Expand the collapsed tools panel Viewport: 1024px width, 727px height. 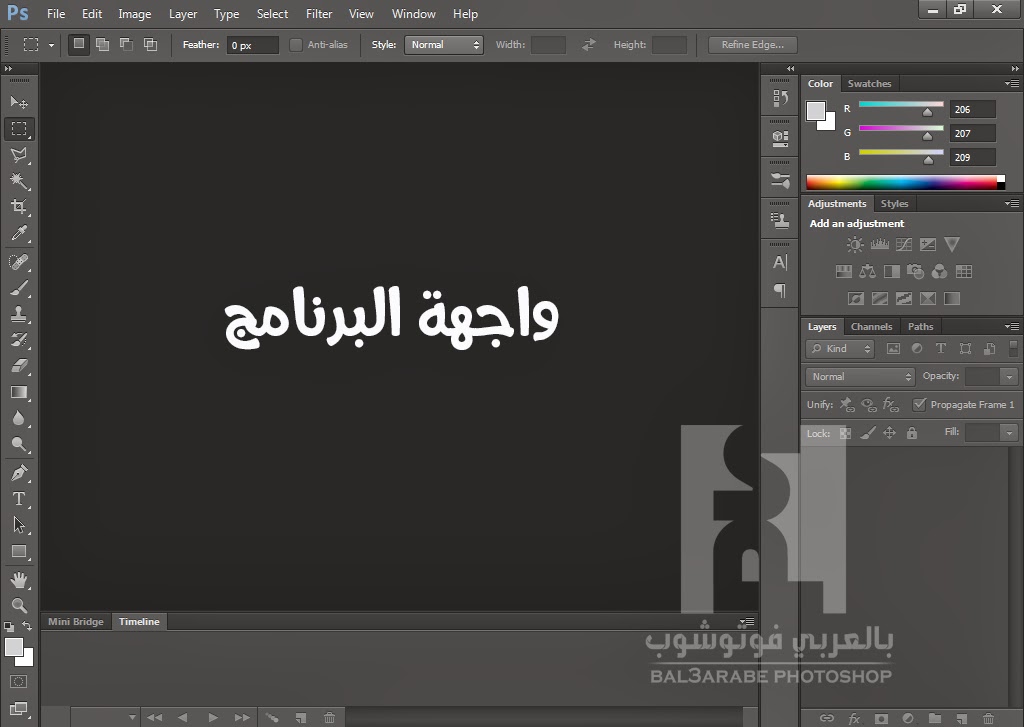(8, 69)
